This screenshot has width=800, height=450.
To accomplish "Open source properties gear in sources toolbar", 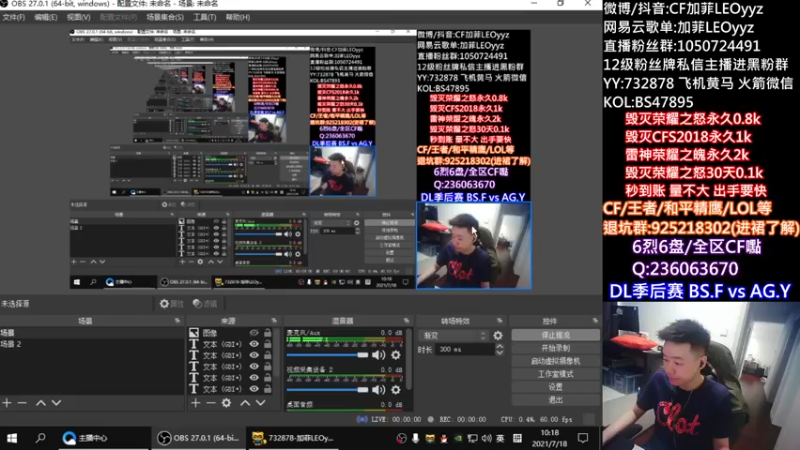I will click(227, 403).
